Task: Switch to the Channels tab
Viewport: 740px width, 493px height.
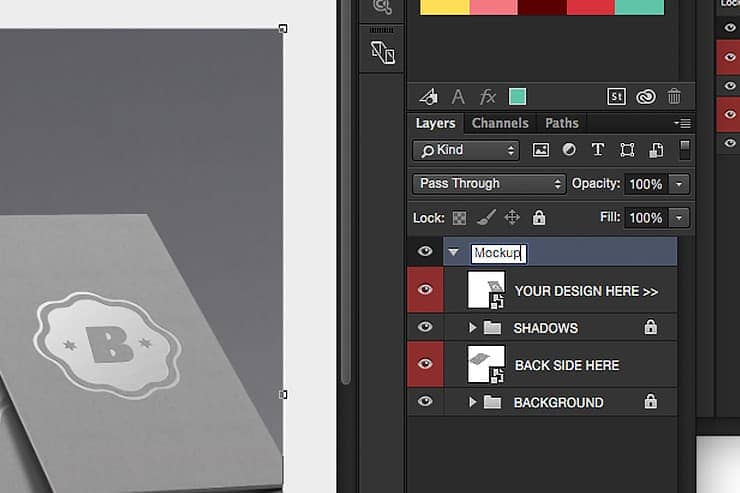Action: click(x=500, y=124)
